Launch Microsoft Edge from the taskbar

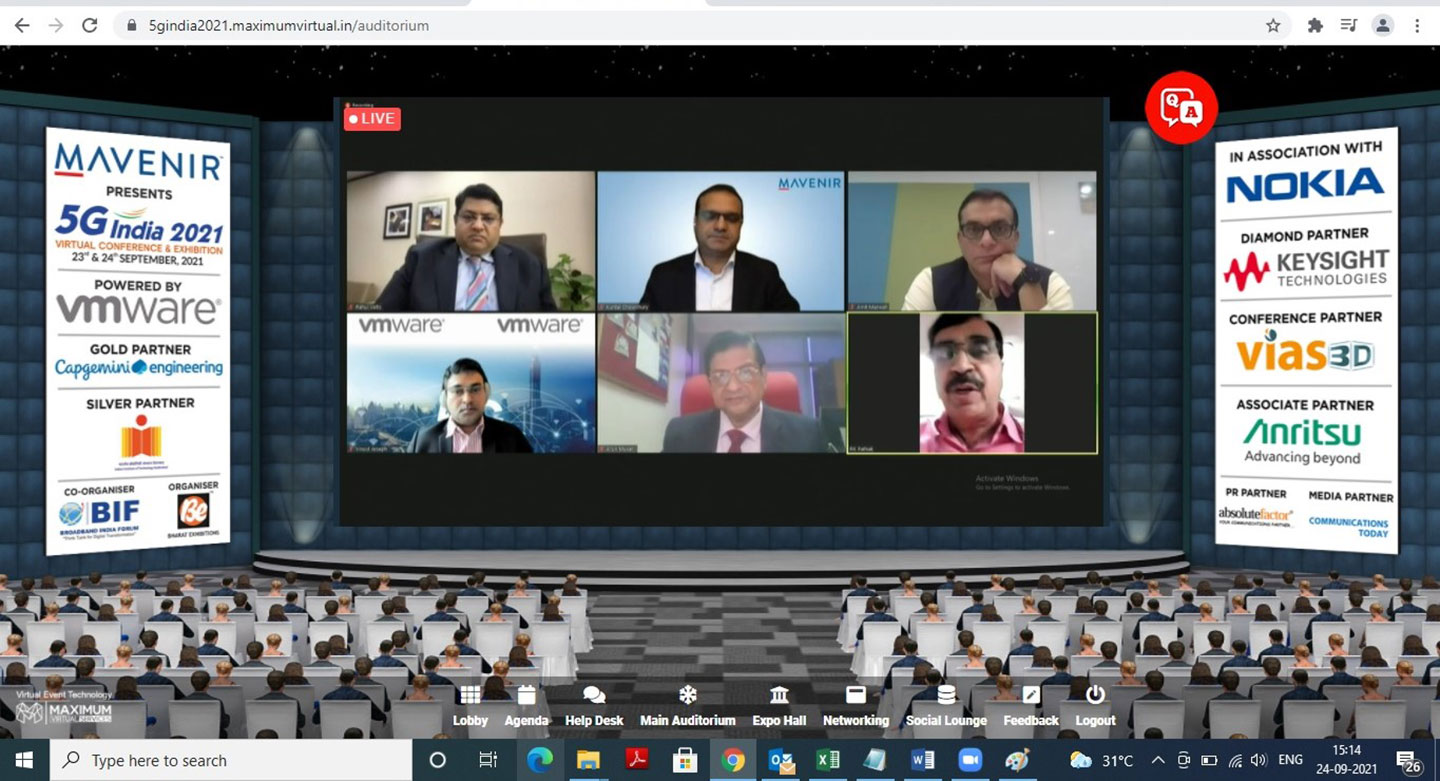[x=539, y=760]
